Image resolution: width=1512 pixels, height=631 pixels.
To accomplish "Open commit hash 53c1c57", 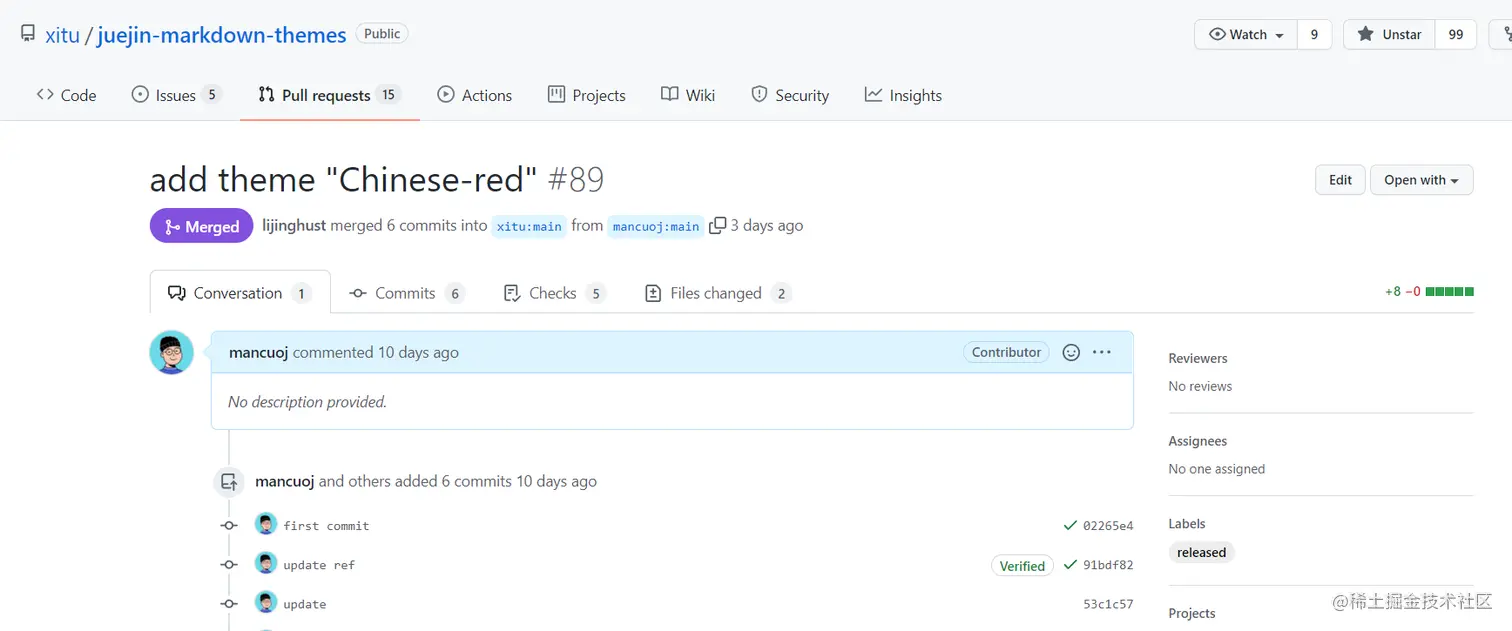I will pos(1108,604).
